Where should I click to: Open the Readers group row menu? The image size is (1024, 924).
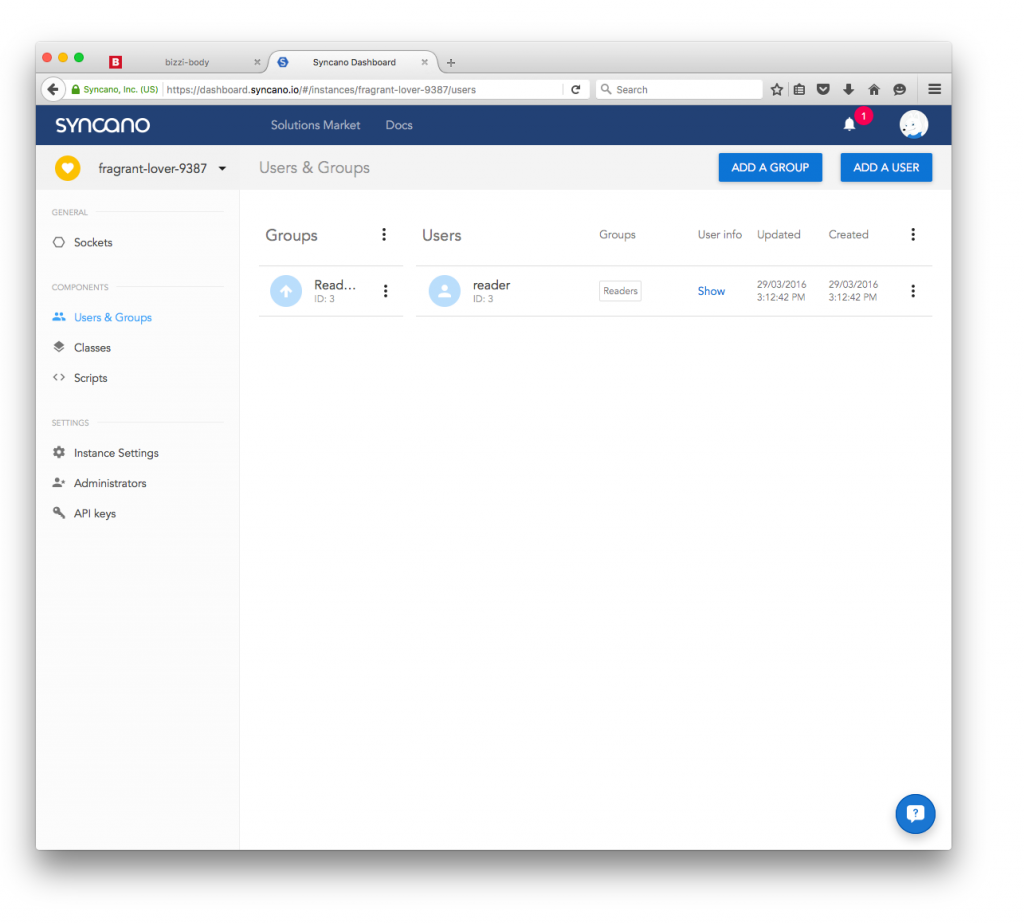[385, 291]
